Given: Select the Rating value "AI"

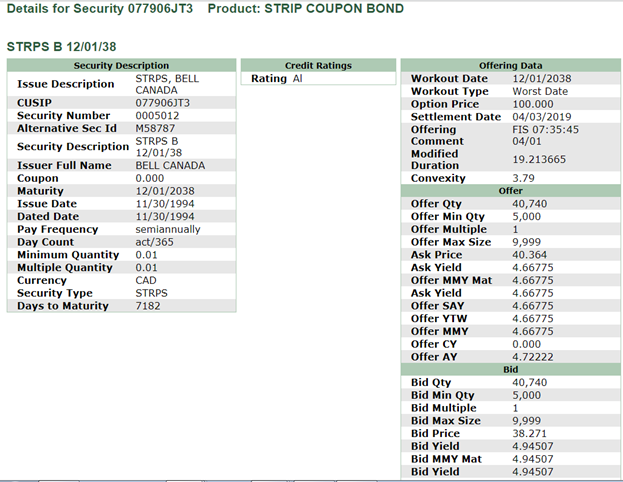Looking at the screenshot, I should click(298, 79).
